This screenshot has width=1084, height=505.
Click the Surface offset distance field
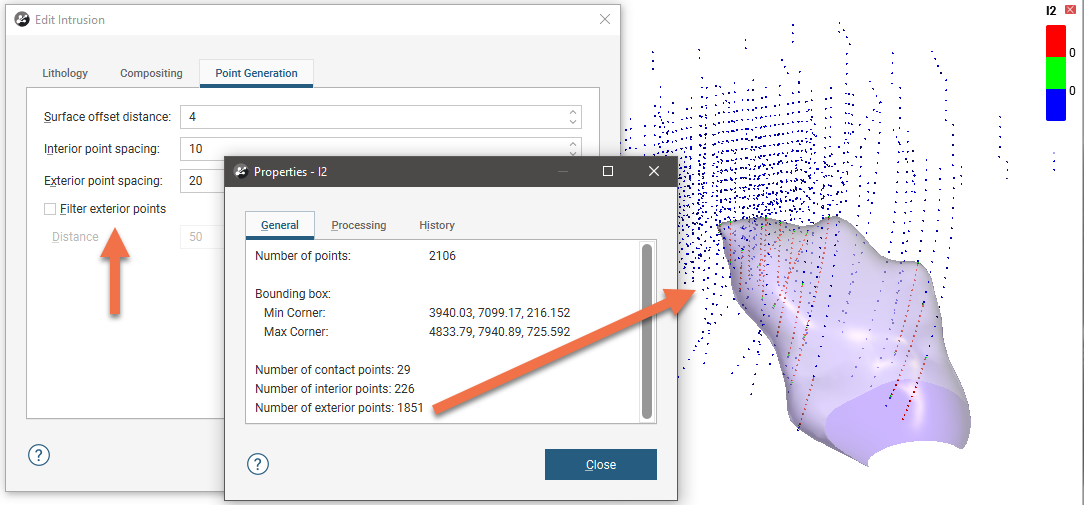370,117
